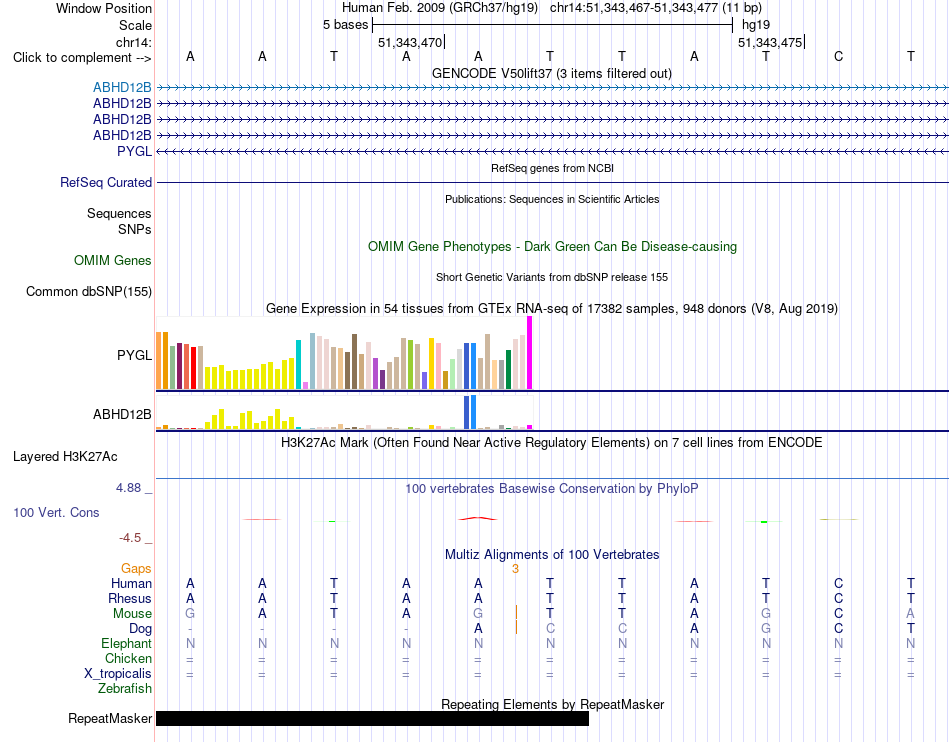Click the Sequences track label
This screenshot has height=742, width=950.
(x=119, y=213)
